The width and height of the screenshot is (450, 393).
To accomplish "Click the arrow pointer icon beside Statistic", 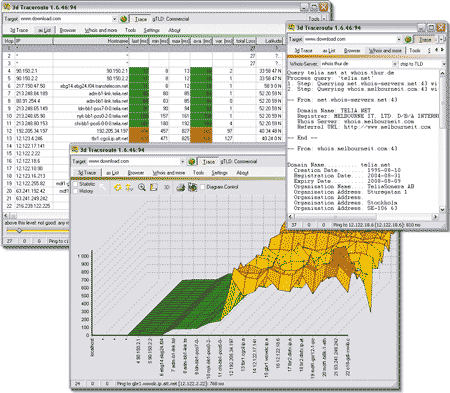I will tap(102, 187).
